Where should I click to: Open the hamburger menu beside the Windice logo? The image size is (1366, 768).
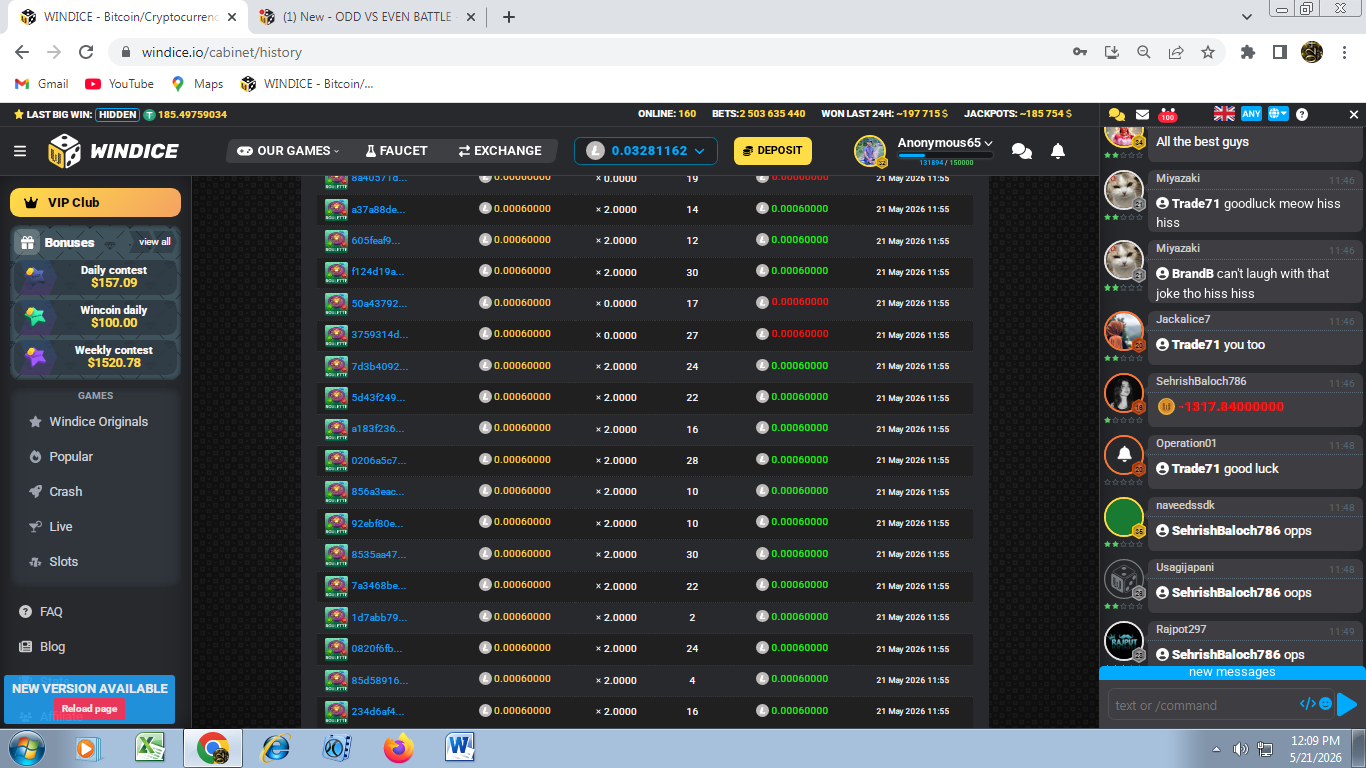point(20,151)
